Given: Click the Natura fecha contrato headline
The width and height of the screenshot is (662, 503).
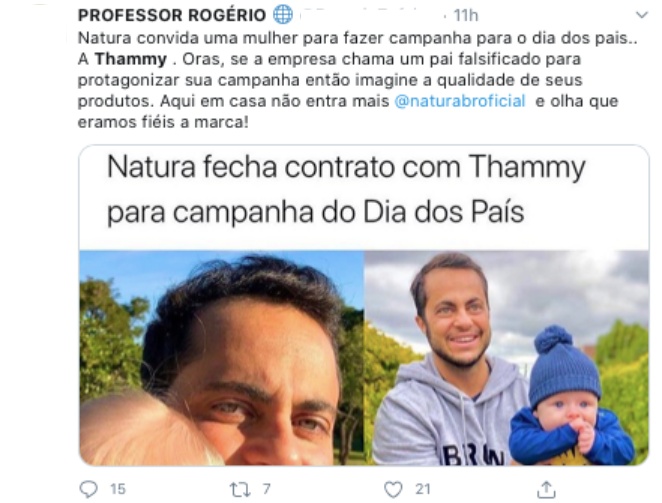Looking at the screenshot, I should coord(346,189).
